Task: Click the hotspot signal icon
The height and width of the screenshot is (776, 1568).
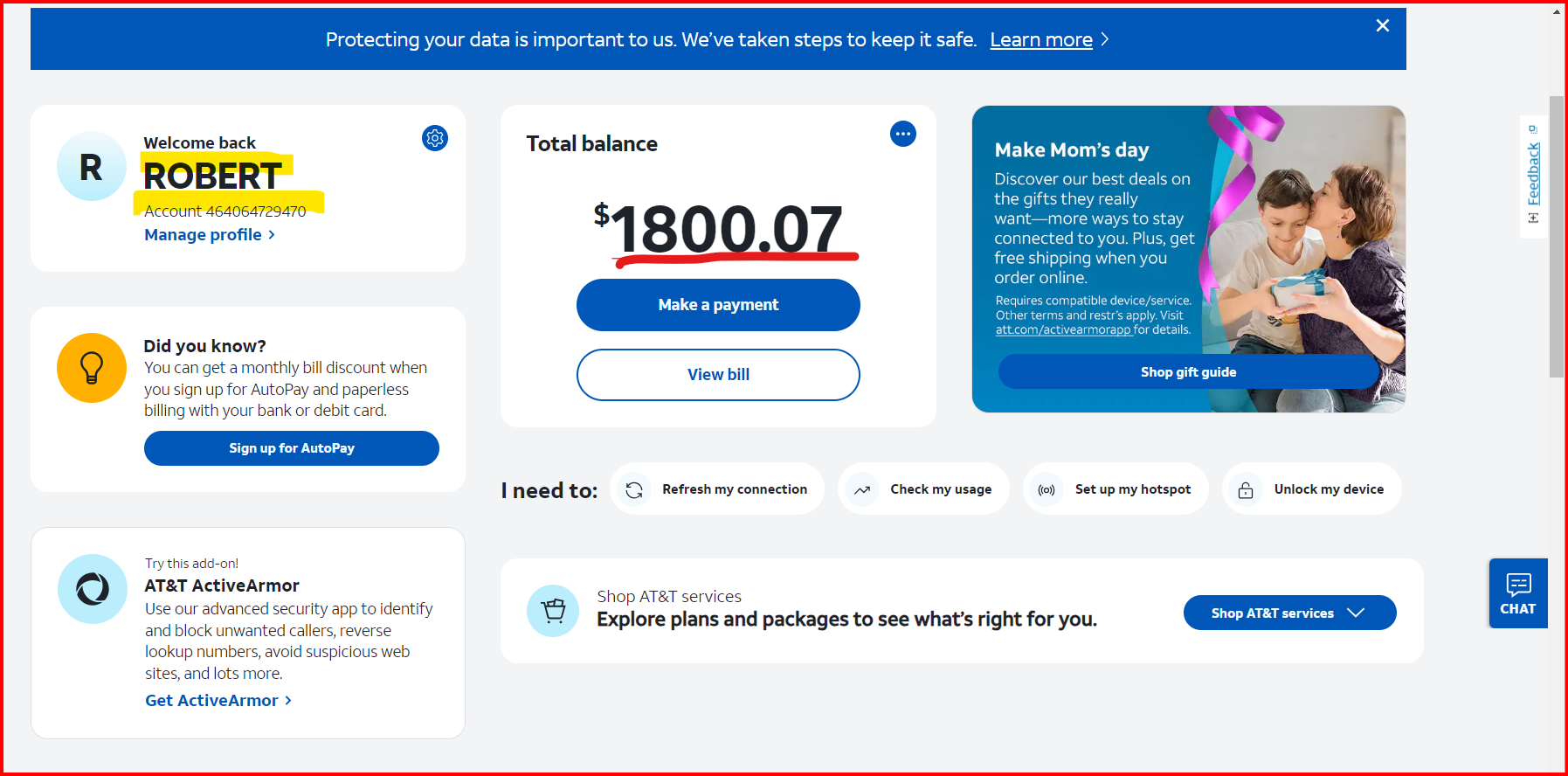Action: pos(1046,490)
